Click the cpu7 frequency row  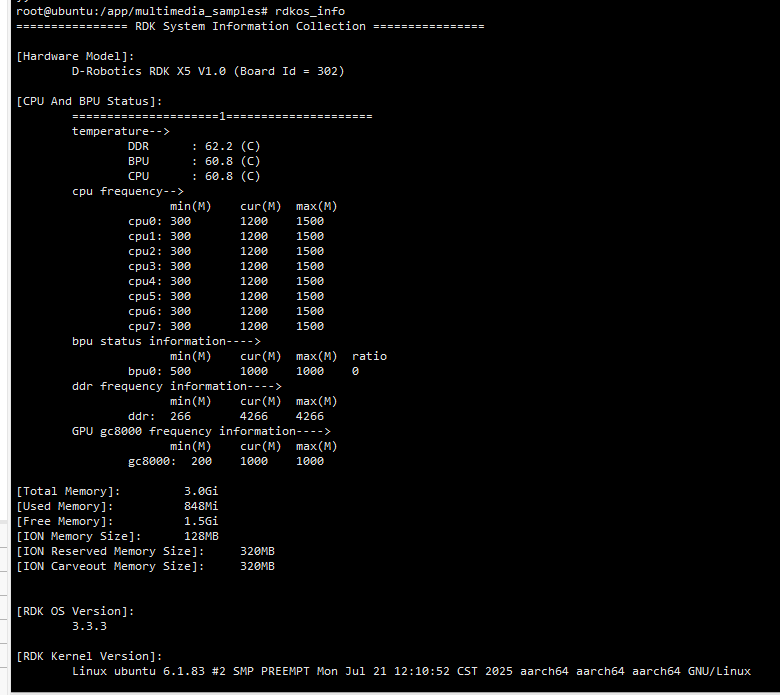[x=225, y=326]
